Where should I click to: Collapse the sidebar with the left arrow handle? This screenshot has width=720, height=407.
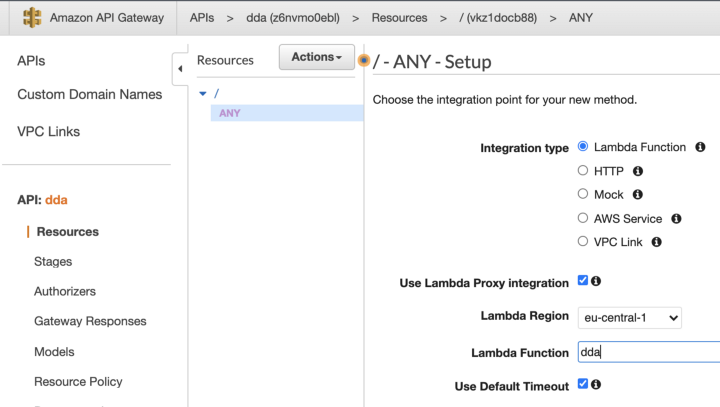click(180, 69)
